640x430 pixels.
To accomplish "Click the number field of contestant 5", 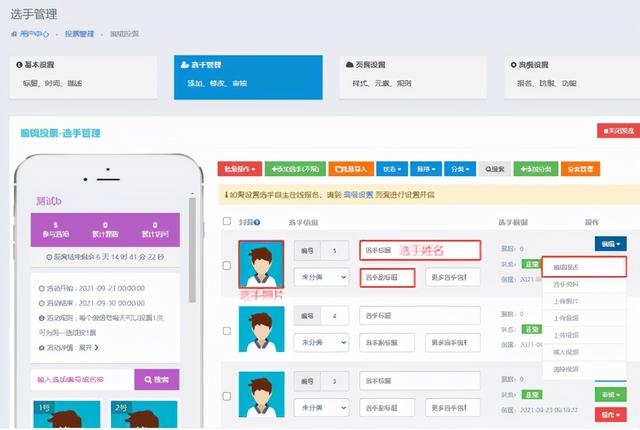I will pos(335,250).
